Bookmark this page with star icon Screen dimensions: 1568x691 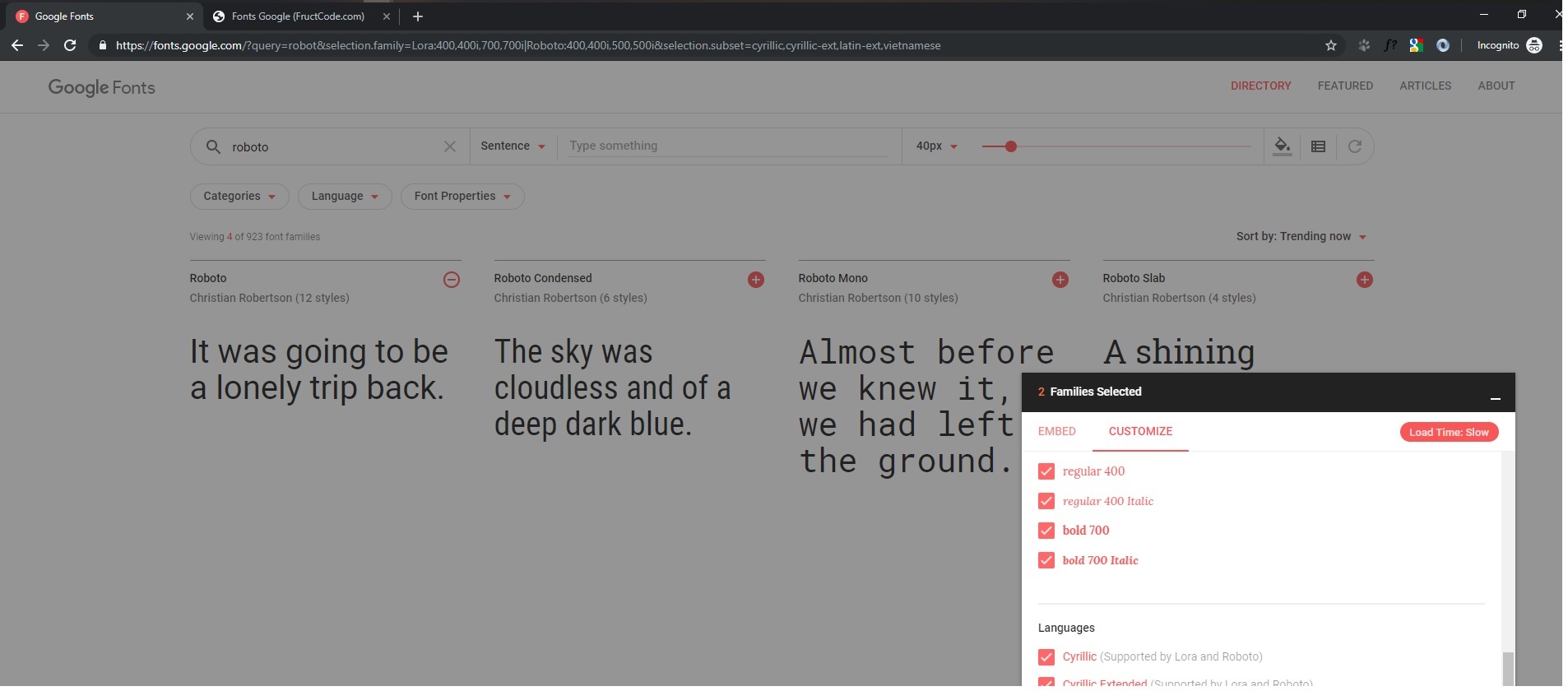1330,45
